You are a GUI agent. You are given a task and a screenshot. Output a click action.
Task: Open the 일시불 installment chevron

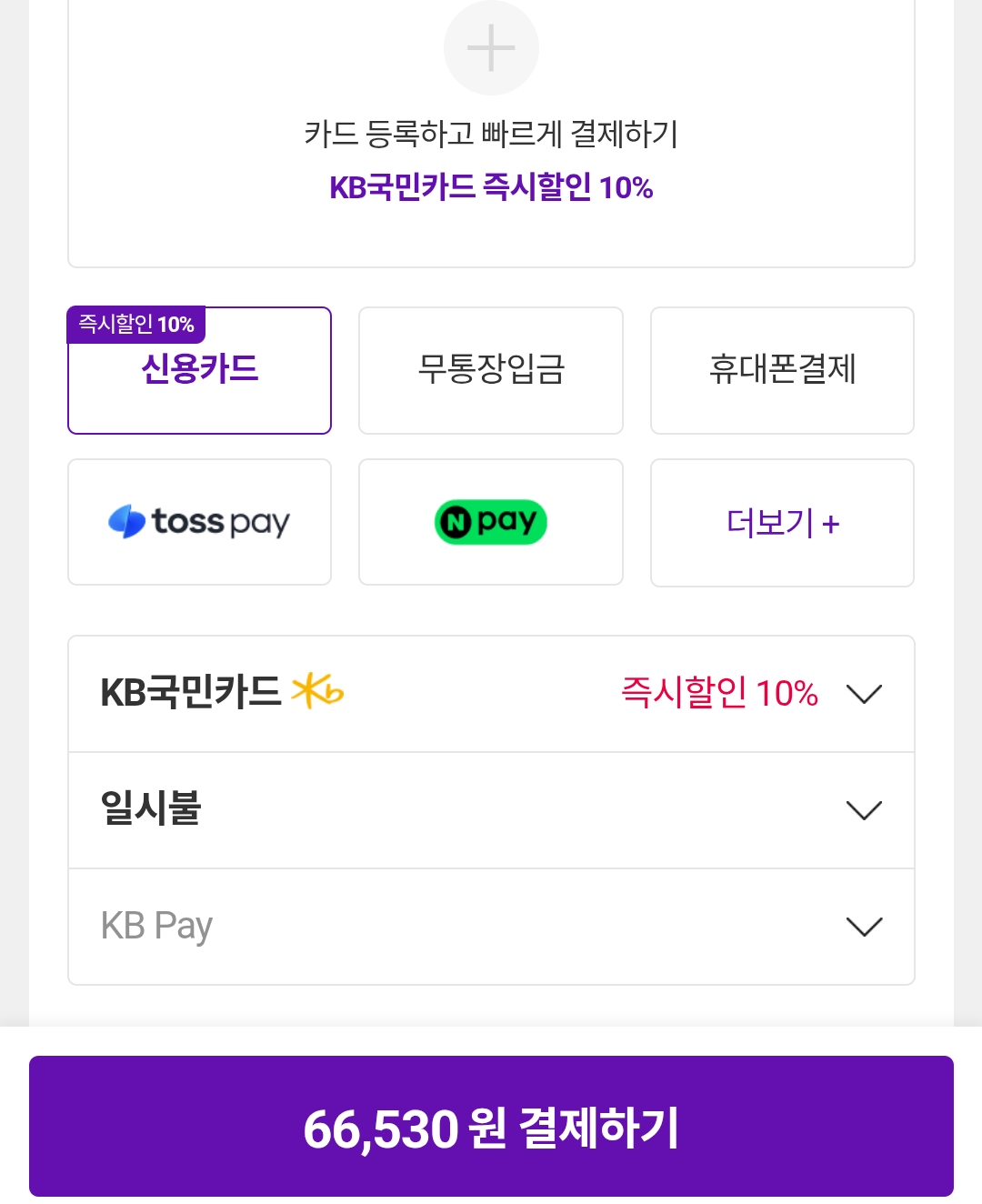(x=864, y=810)
